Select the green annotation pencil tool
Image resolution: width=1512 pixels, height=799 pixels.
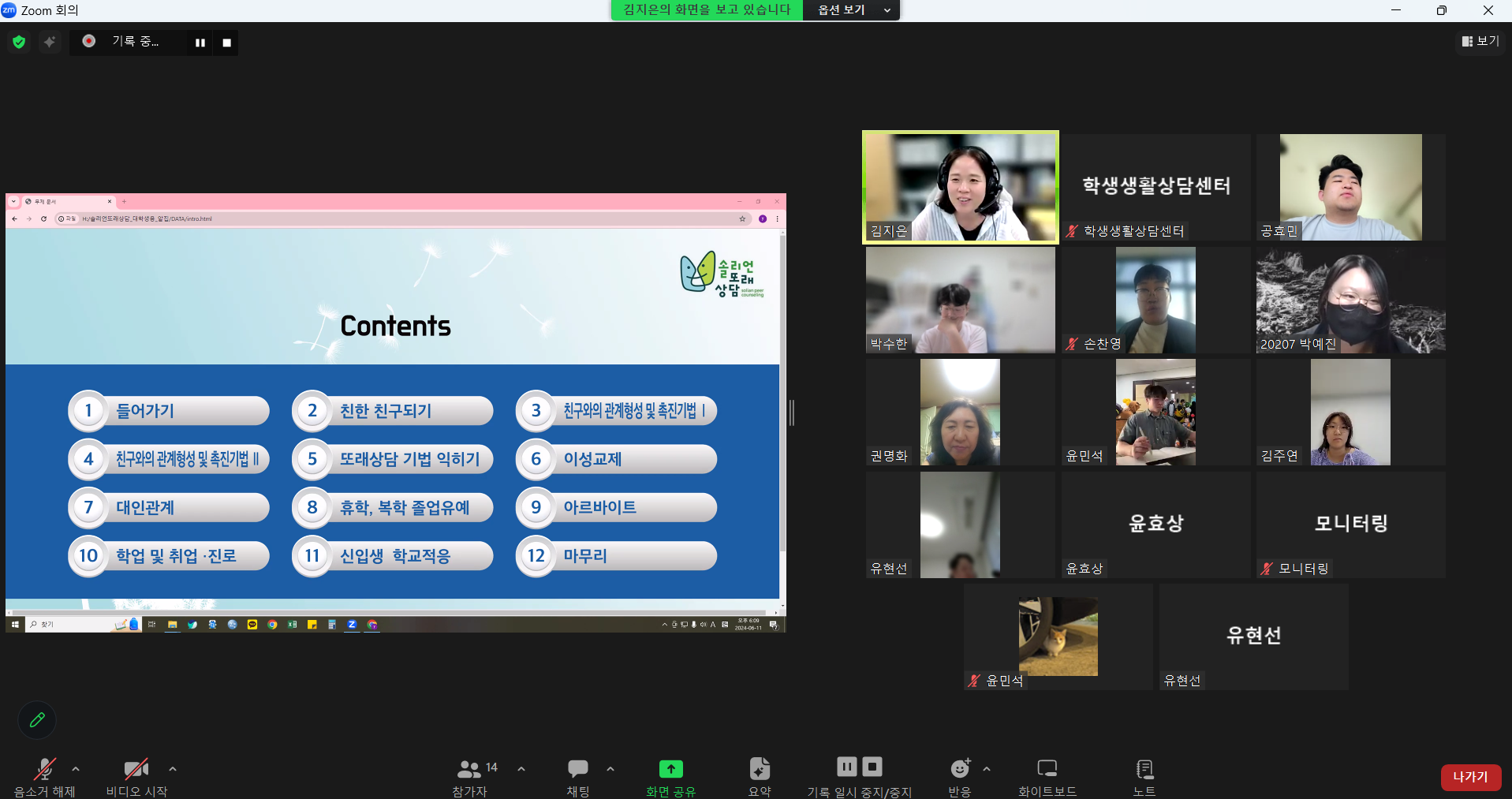36,719
